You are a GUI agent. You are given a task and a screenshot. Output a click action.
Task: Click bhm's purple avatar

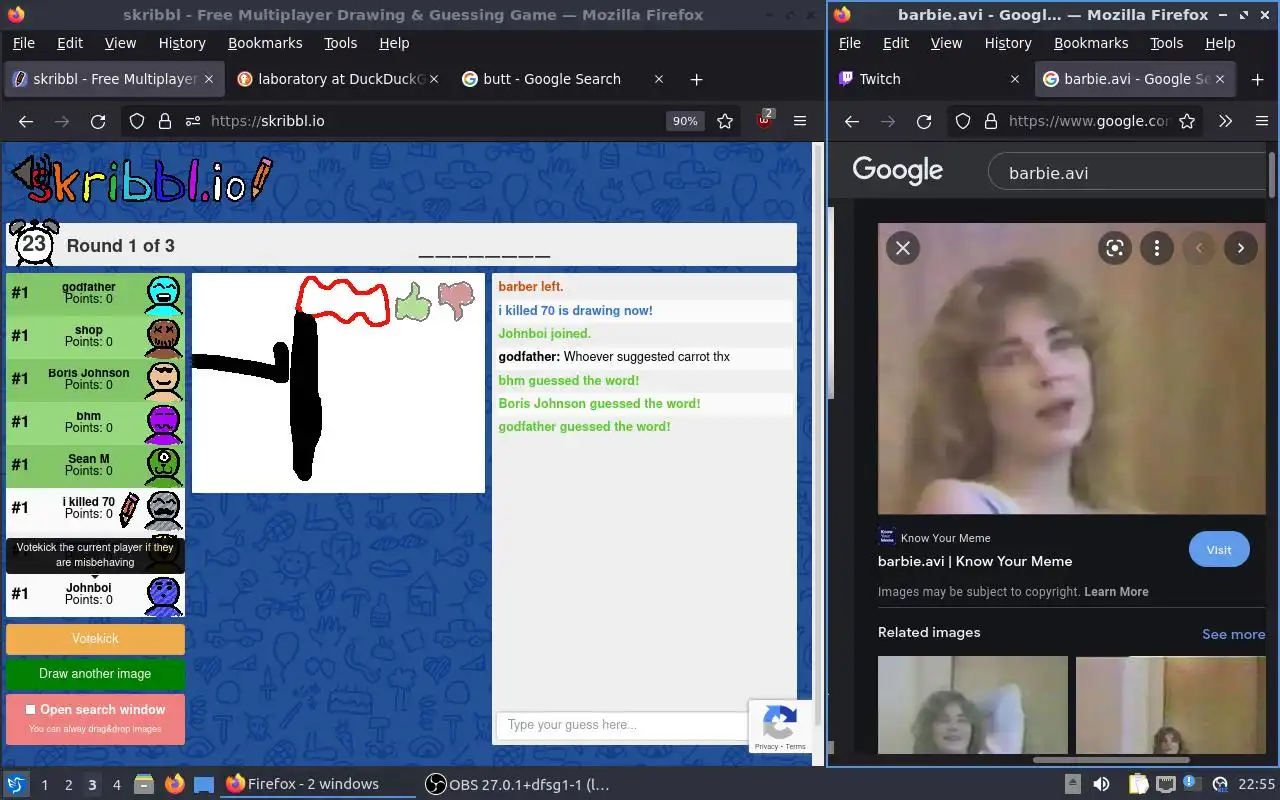(x=164, y=422)
